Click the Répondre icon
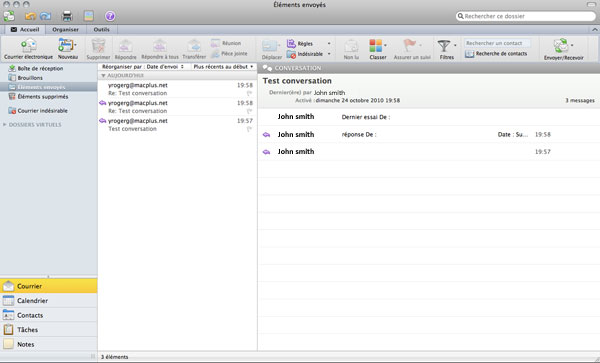 pos(126,46)
